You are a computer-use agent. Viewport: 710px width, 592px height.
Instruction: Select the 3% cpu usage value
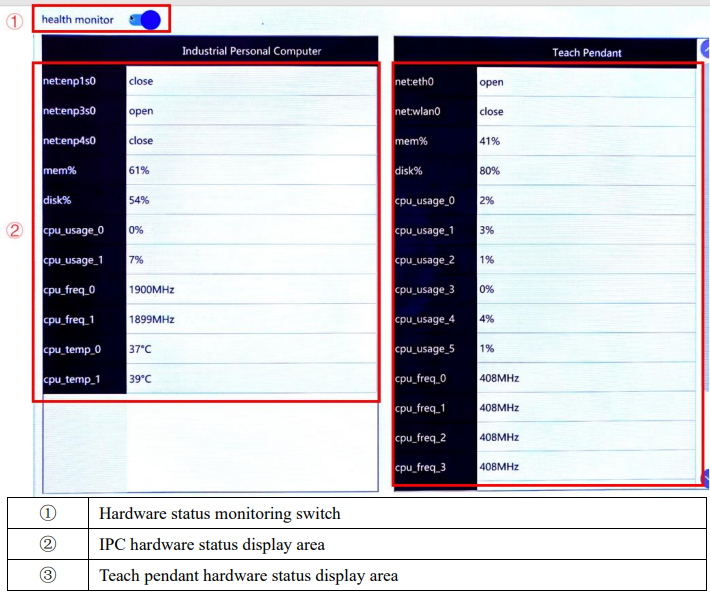[487, 230]
